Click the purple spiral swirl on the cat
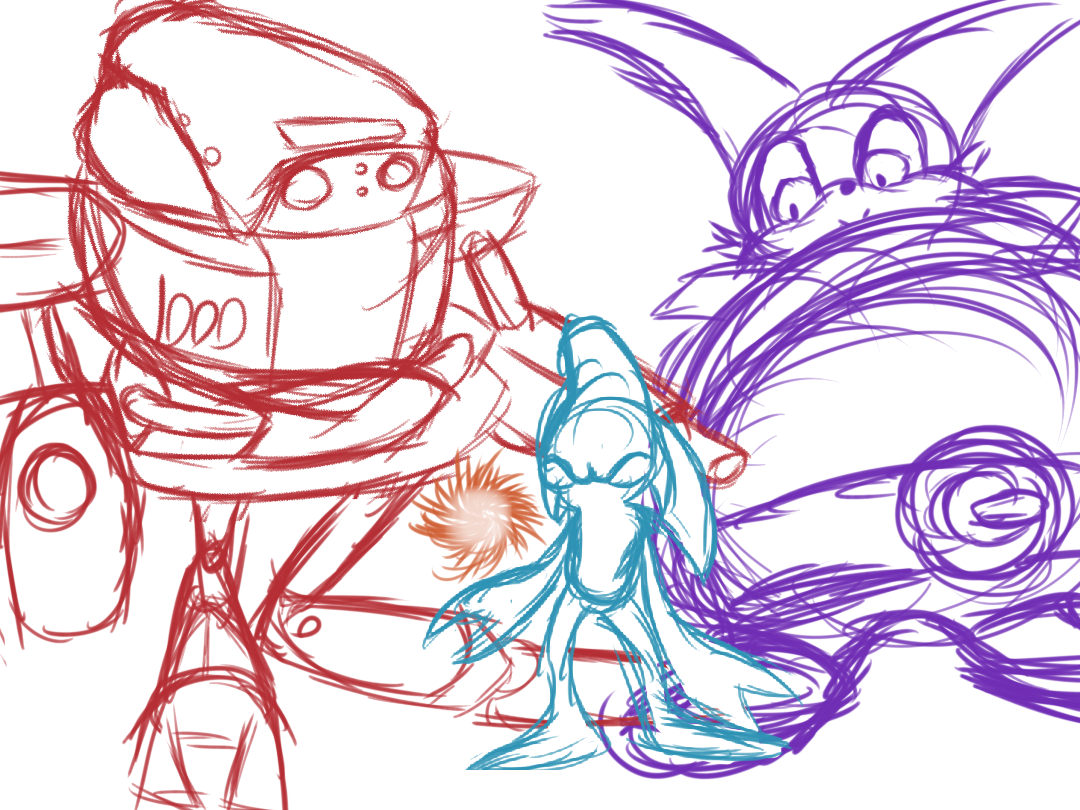The height and width of the screenshot is (810, 1080). [982, 510]
